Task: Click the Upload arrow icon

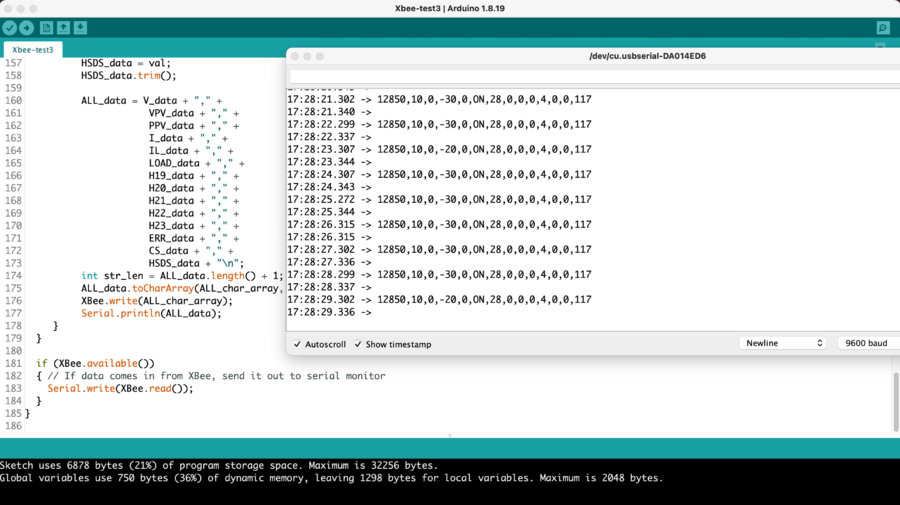Action: [27, 28]
